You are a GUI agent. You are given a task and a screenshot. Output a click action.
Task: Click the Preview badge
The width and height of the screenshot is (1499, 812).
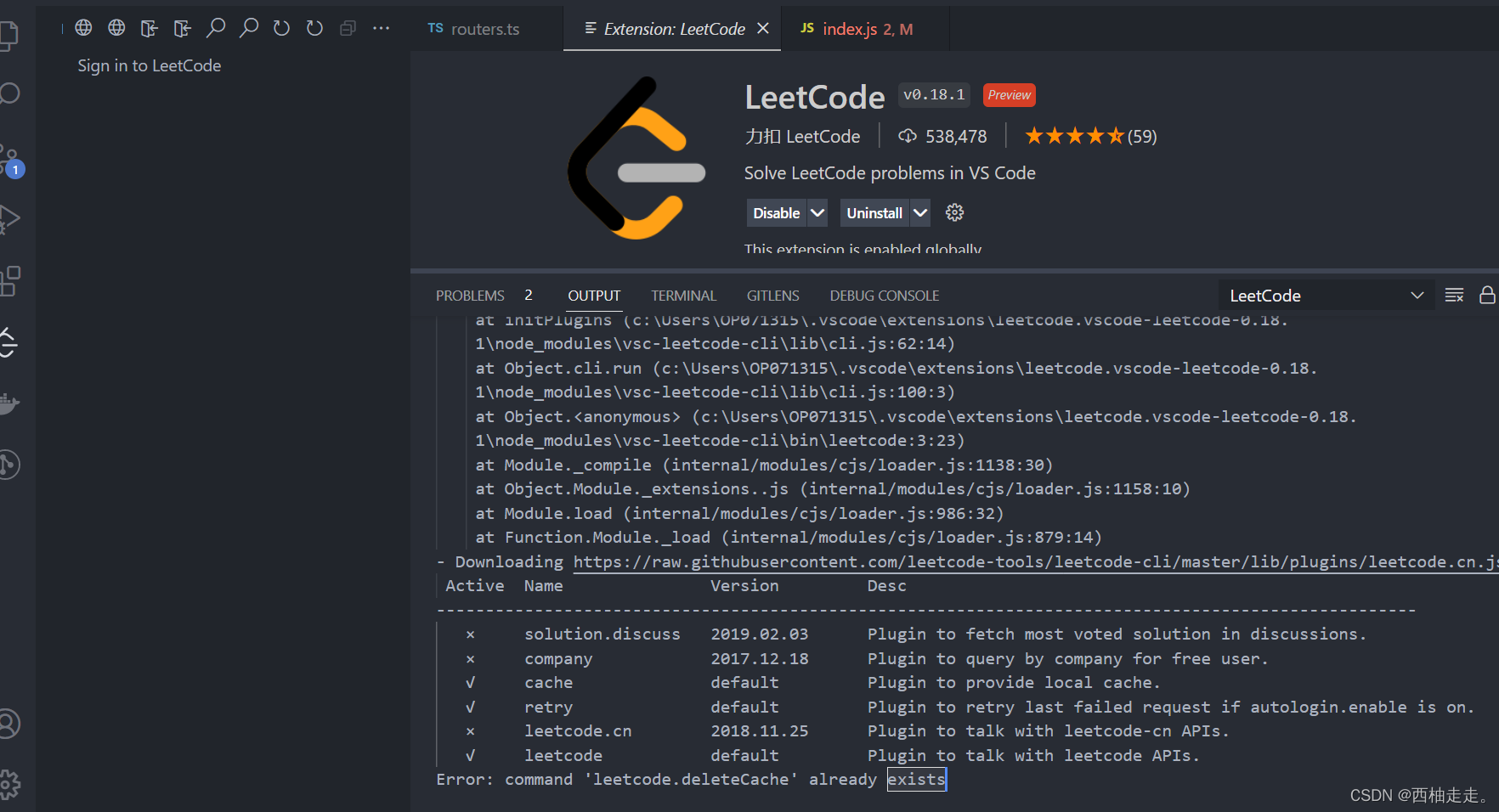pos(1010,95)
